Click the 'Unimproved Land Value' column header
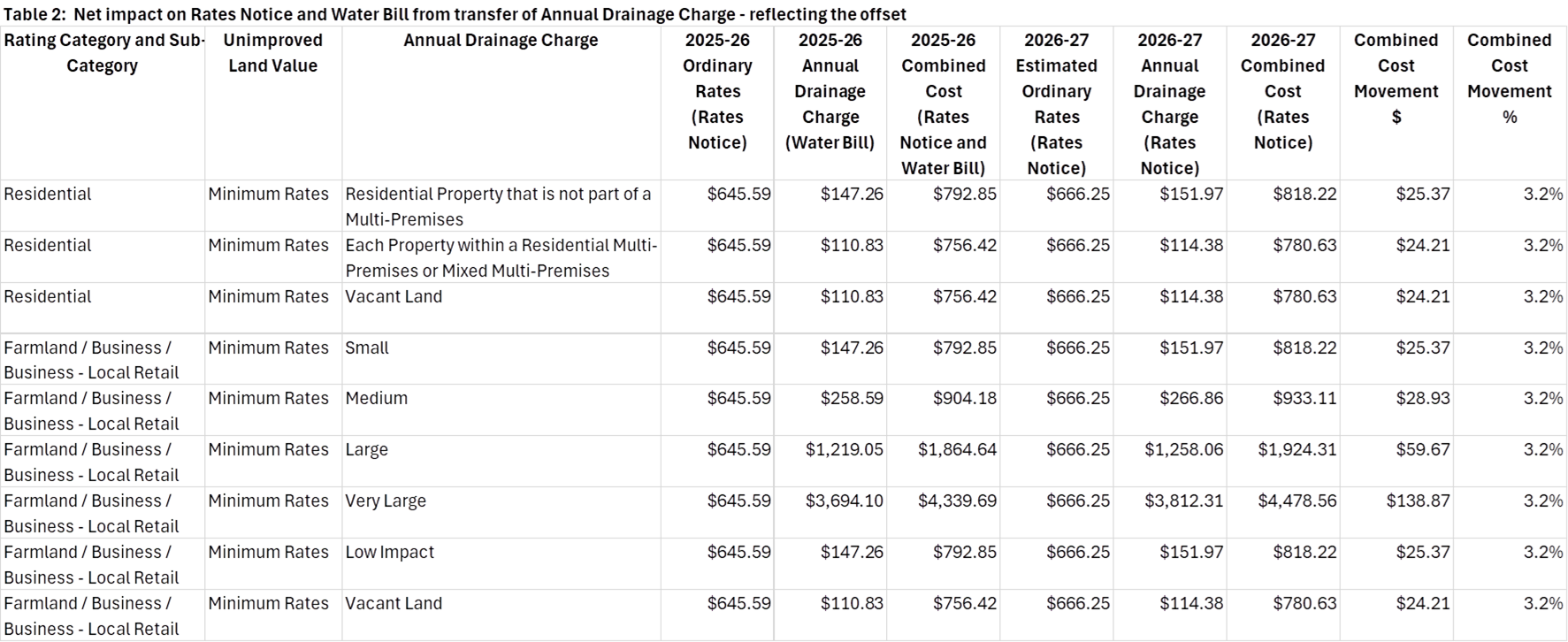The height and width of the screenshot is (642, 1568). click(273, 53)
